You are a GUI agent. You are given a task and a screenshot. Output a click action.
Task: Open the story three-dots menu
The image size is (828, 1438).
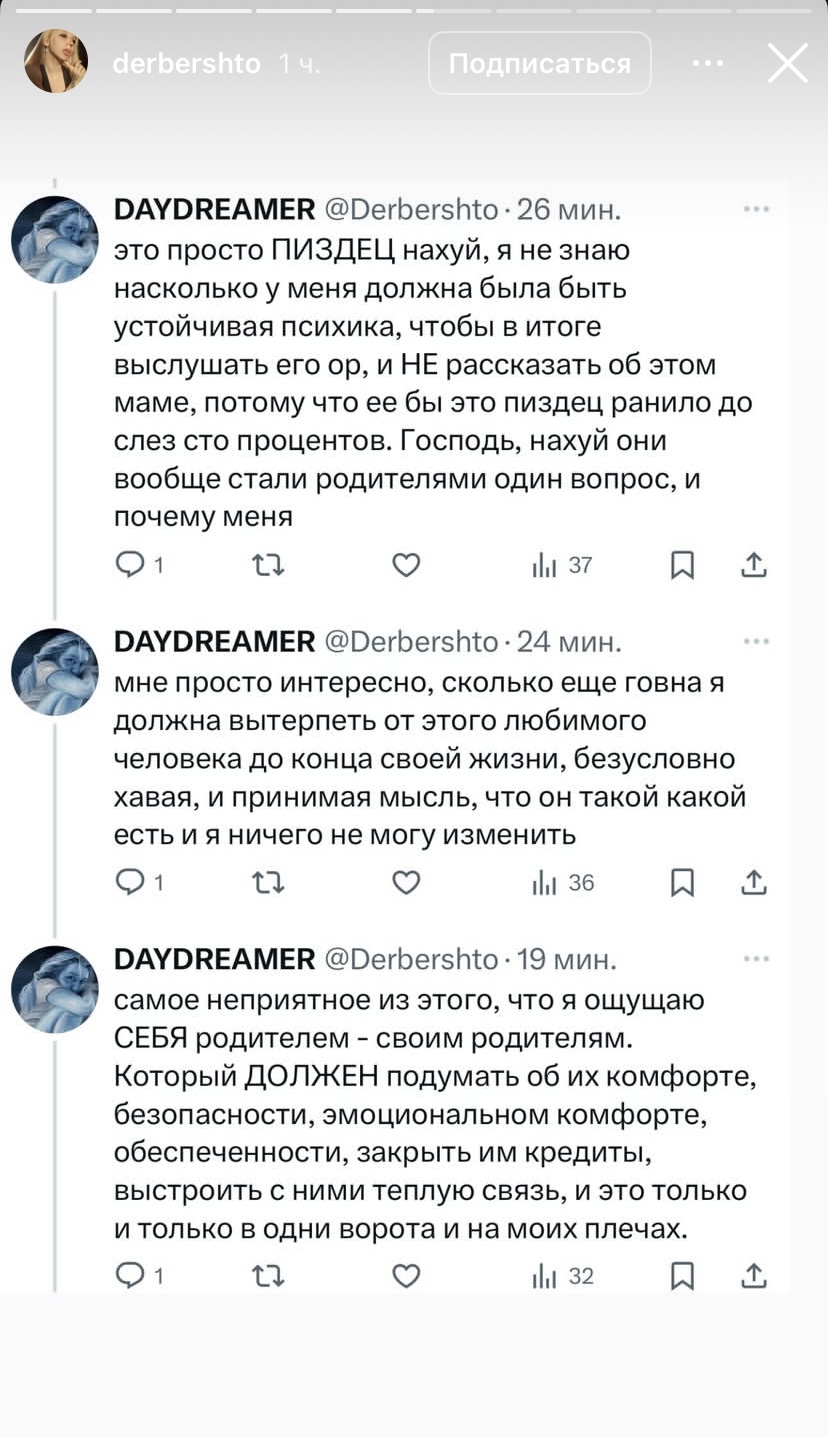click(707, 64)
